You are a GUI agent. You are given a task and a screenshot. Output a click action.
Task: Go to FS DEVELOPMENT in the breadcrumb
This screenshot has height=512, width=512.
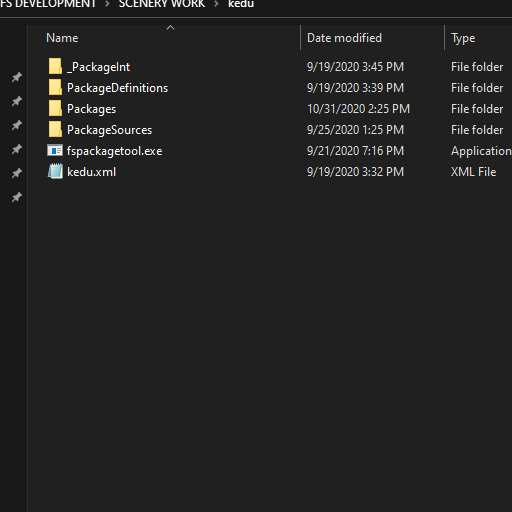click(48, 4)
